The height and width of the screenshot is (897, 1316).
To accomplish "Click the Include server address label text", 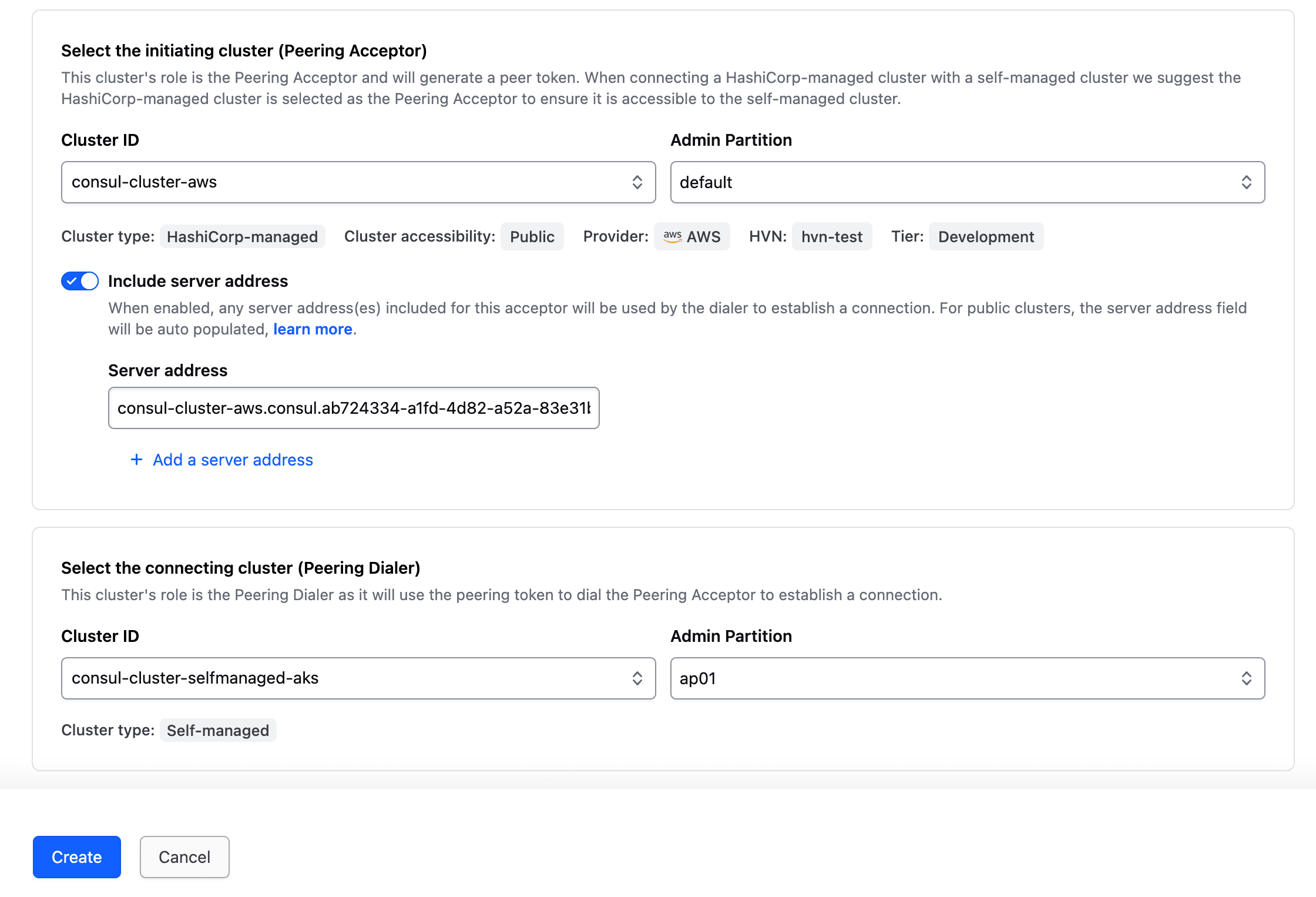I will coord(198,281).
